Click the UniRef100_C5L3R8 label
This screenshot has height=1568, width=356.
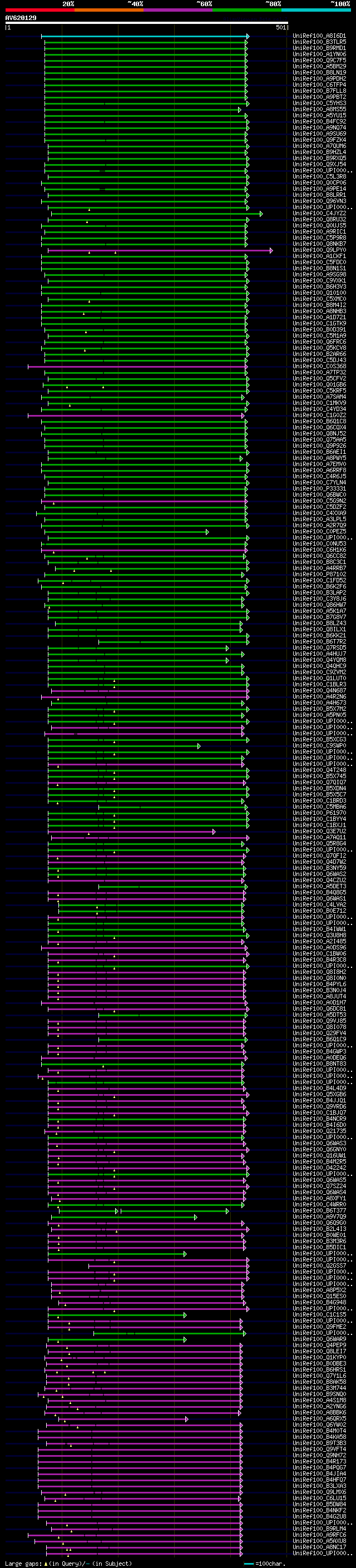(x=319, y=177)
